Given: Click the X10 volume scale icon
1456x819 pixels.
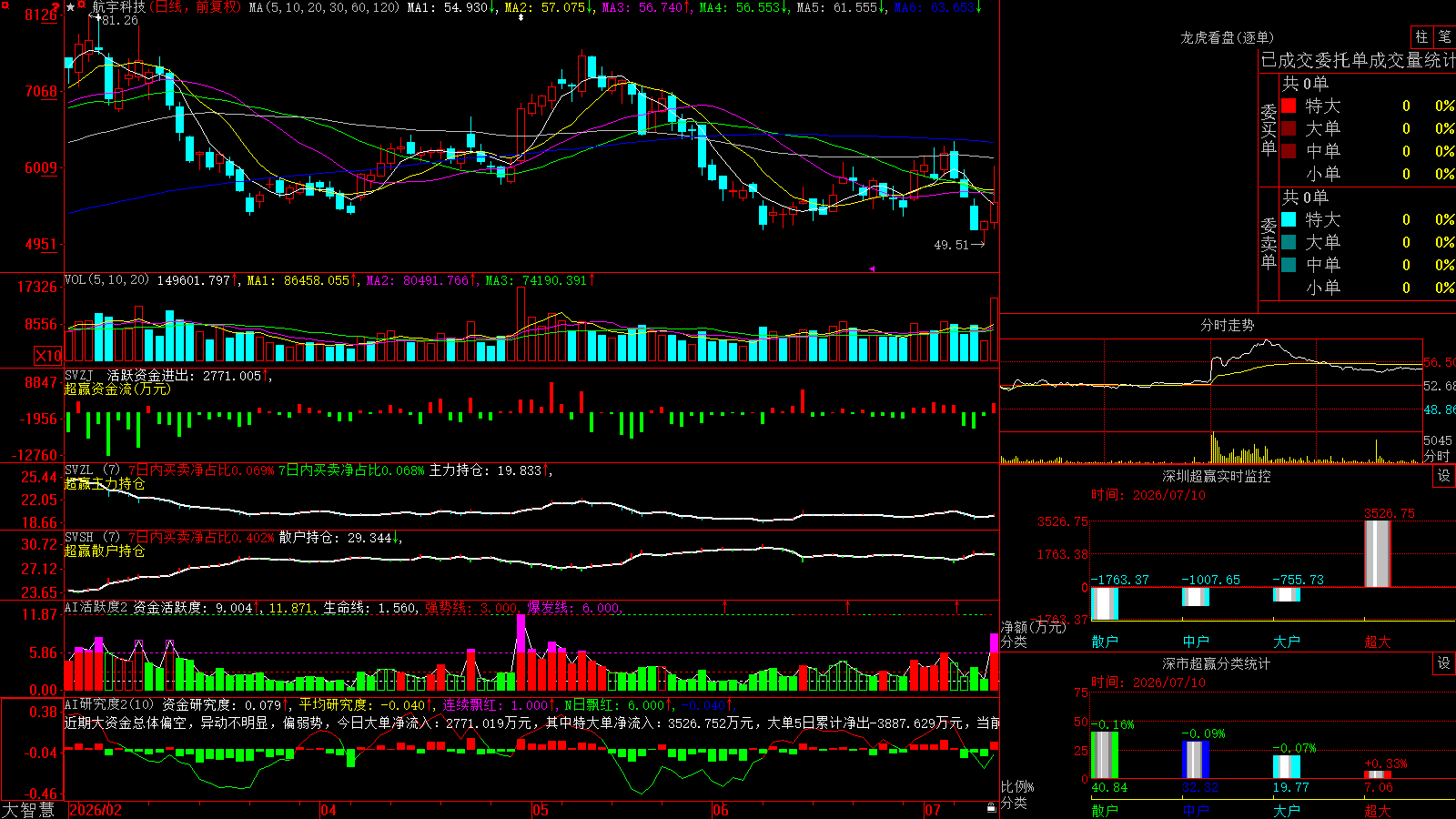Looking at the screenshot, I should click(48, 356).
